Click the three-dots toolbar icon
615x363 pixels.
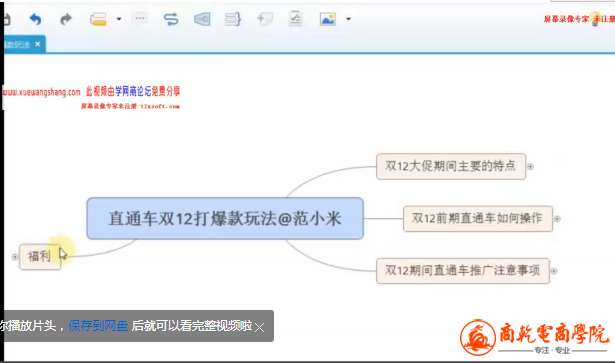point(140,18)
